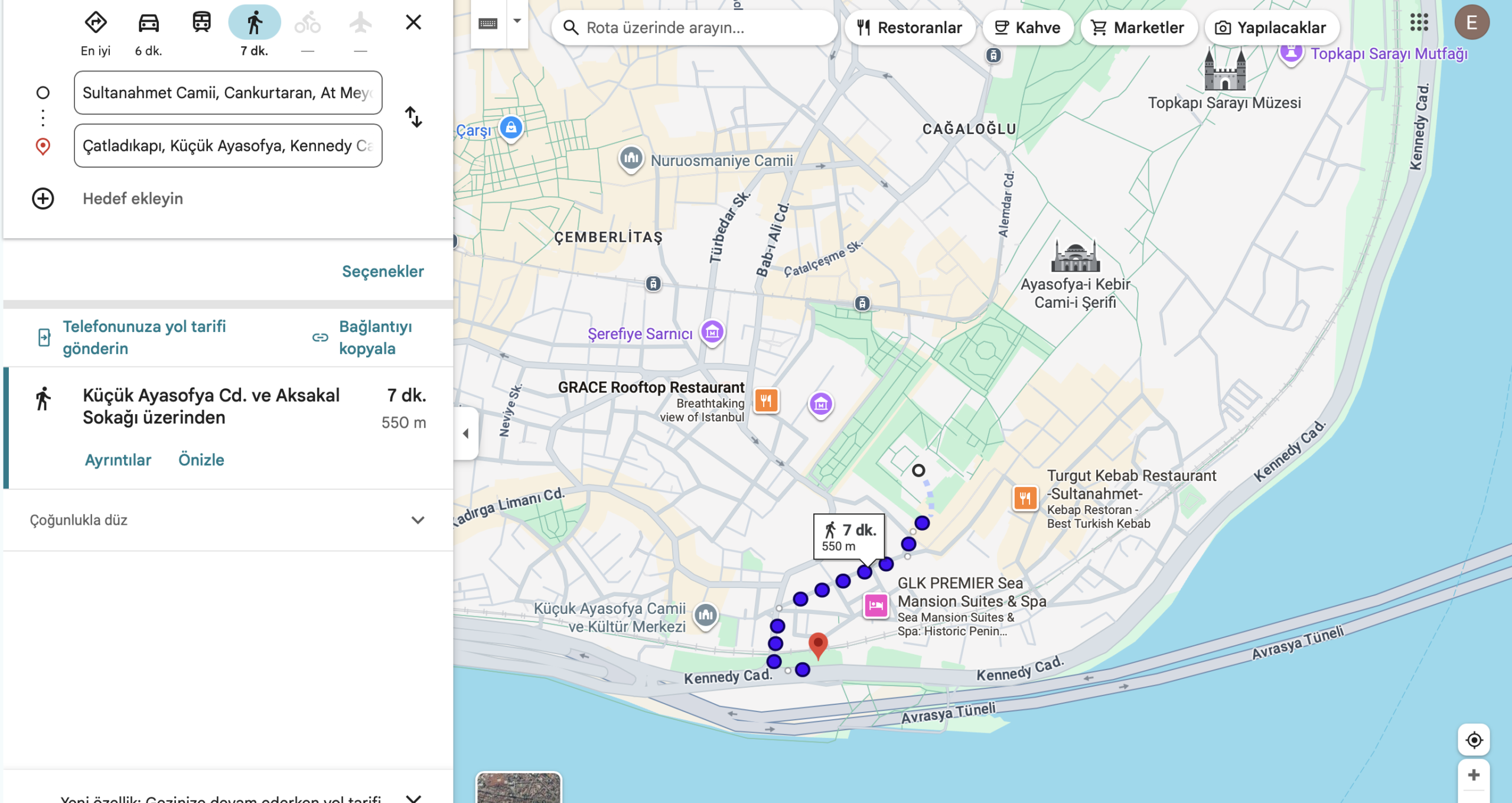This screenshot has width=1512, height=803.
Task: Open Ayrıntılar route details
Action: (x=118, y=460)
